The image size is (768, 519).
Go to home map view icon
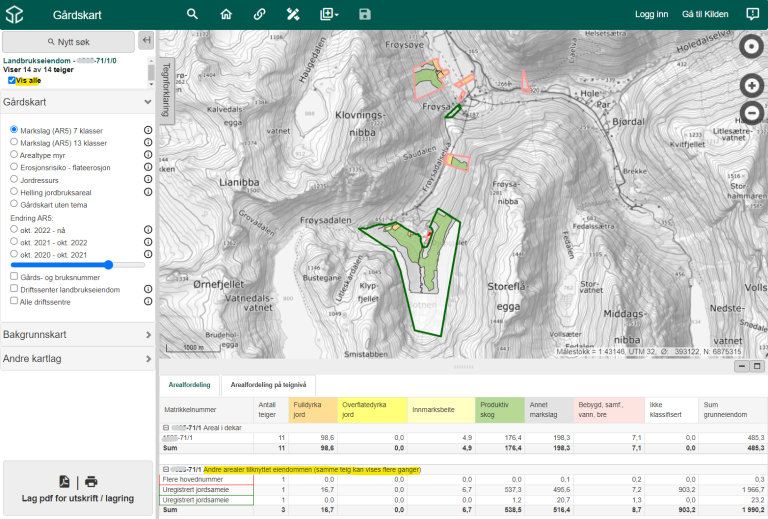(226, 14)
